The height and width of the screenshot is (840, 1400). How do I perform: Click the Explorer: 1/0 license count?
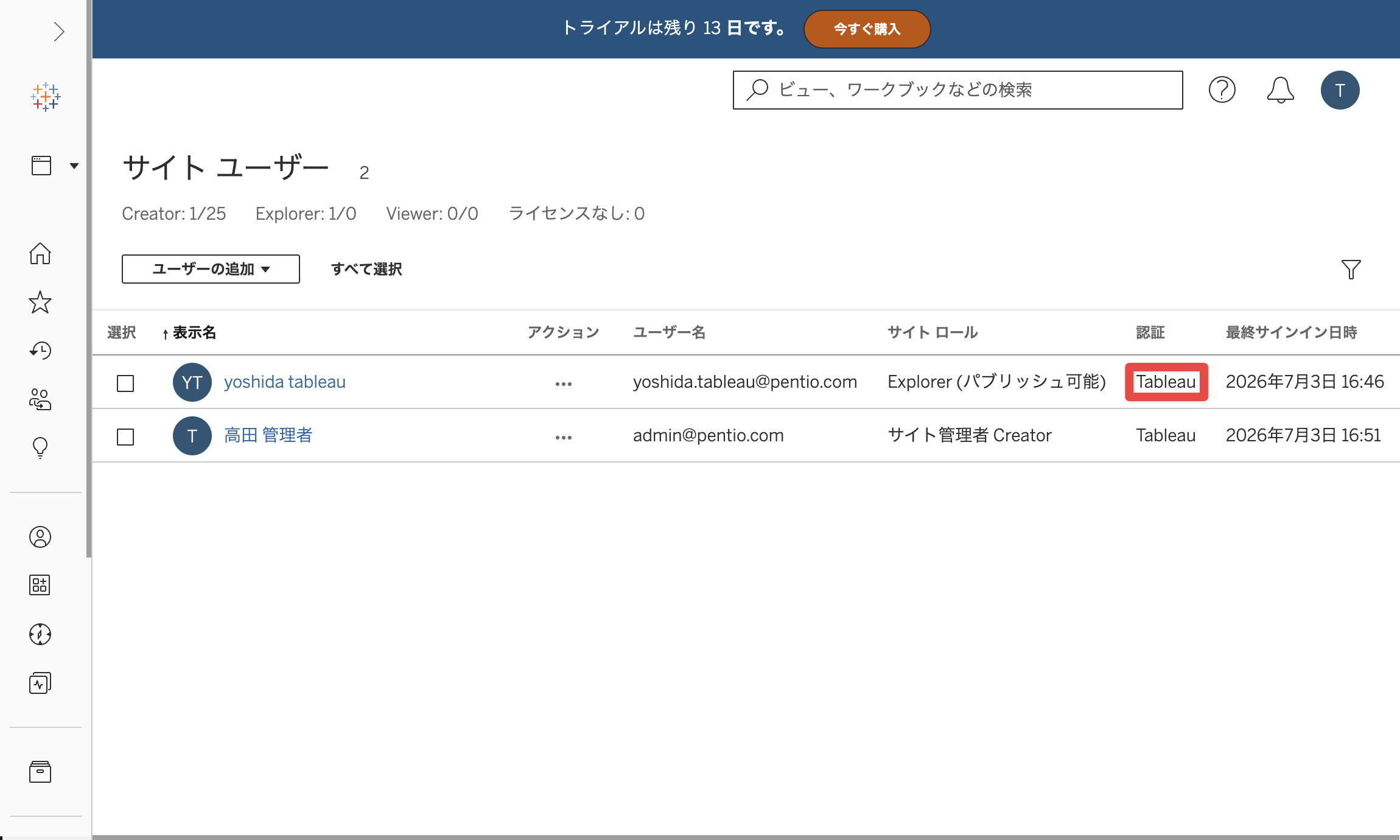coord(306,214)
